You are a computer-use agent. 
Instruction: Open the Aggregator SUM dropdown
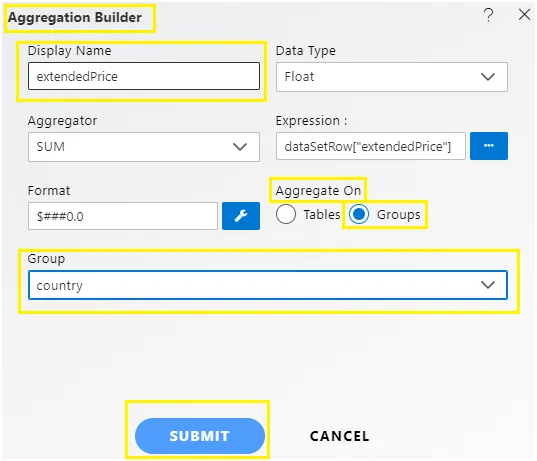coord(144,147)
